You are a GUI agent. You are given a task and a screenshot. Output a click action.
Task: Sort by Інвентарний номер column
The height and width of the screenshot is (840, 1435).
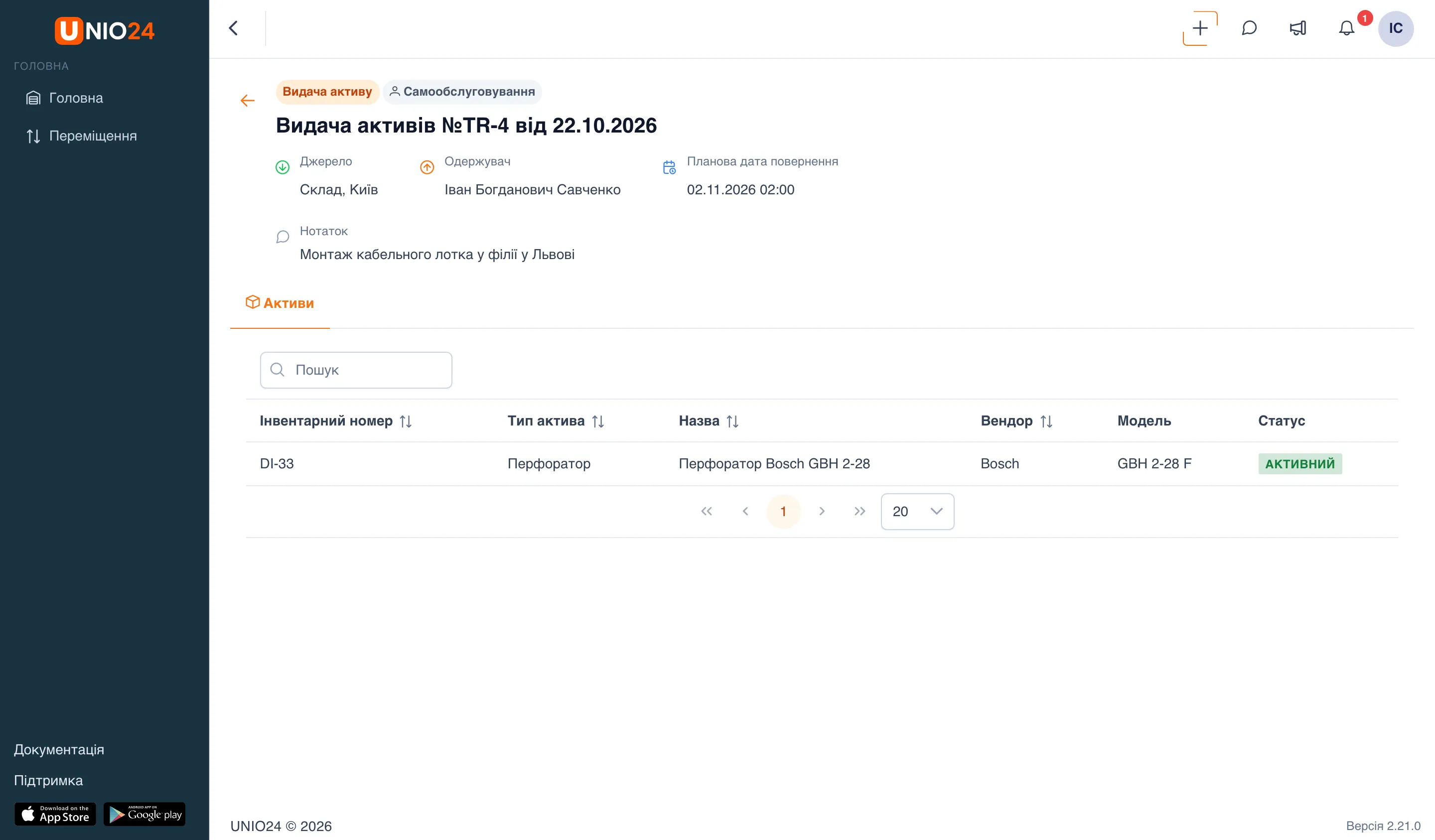[406, 421]
